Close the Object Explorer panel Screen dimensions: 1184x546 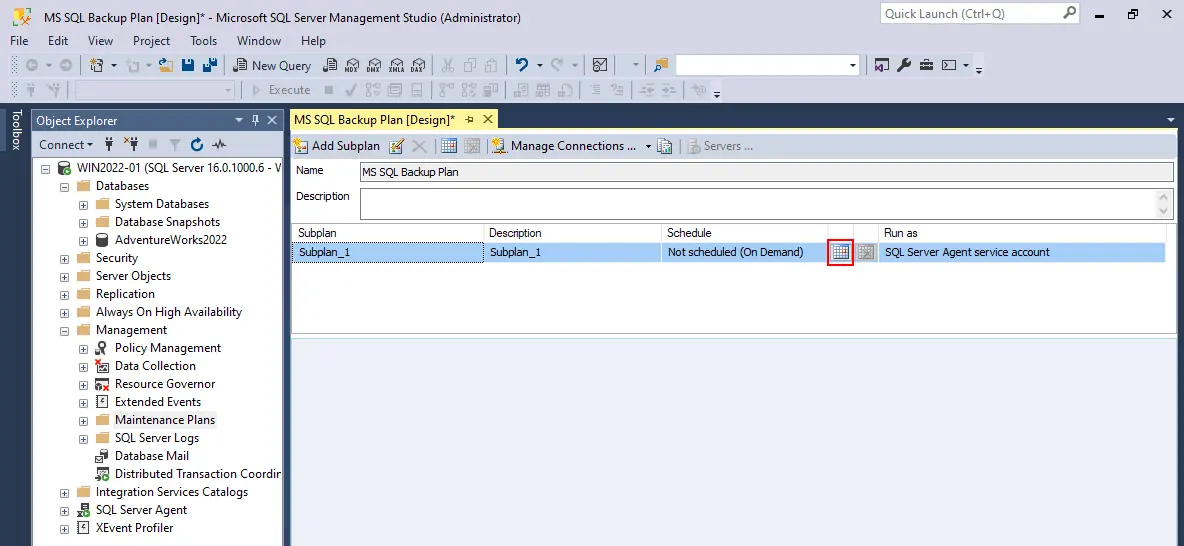pyautogui.click(x=272, y=120)
